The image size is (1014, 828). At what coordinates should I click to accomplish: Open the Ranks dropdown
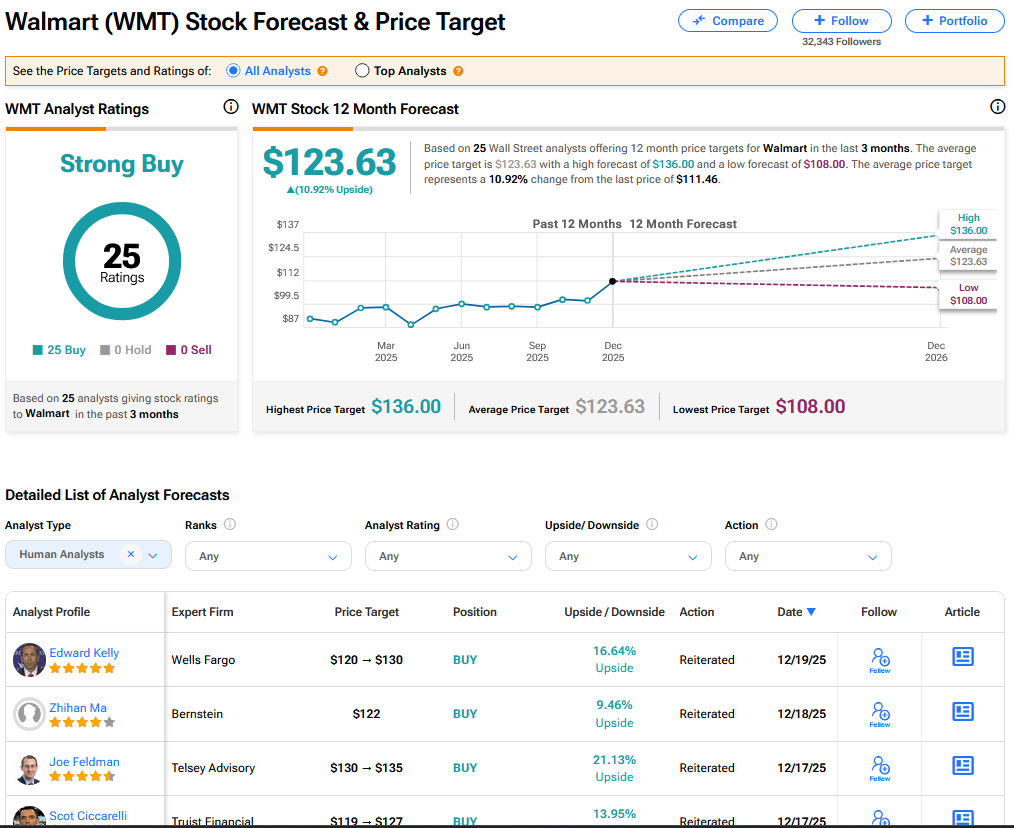pyautogui.click(x=268, y=556)
